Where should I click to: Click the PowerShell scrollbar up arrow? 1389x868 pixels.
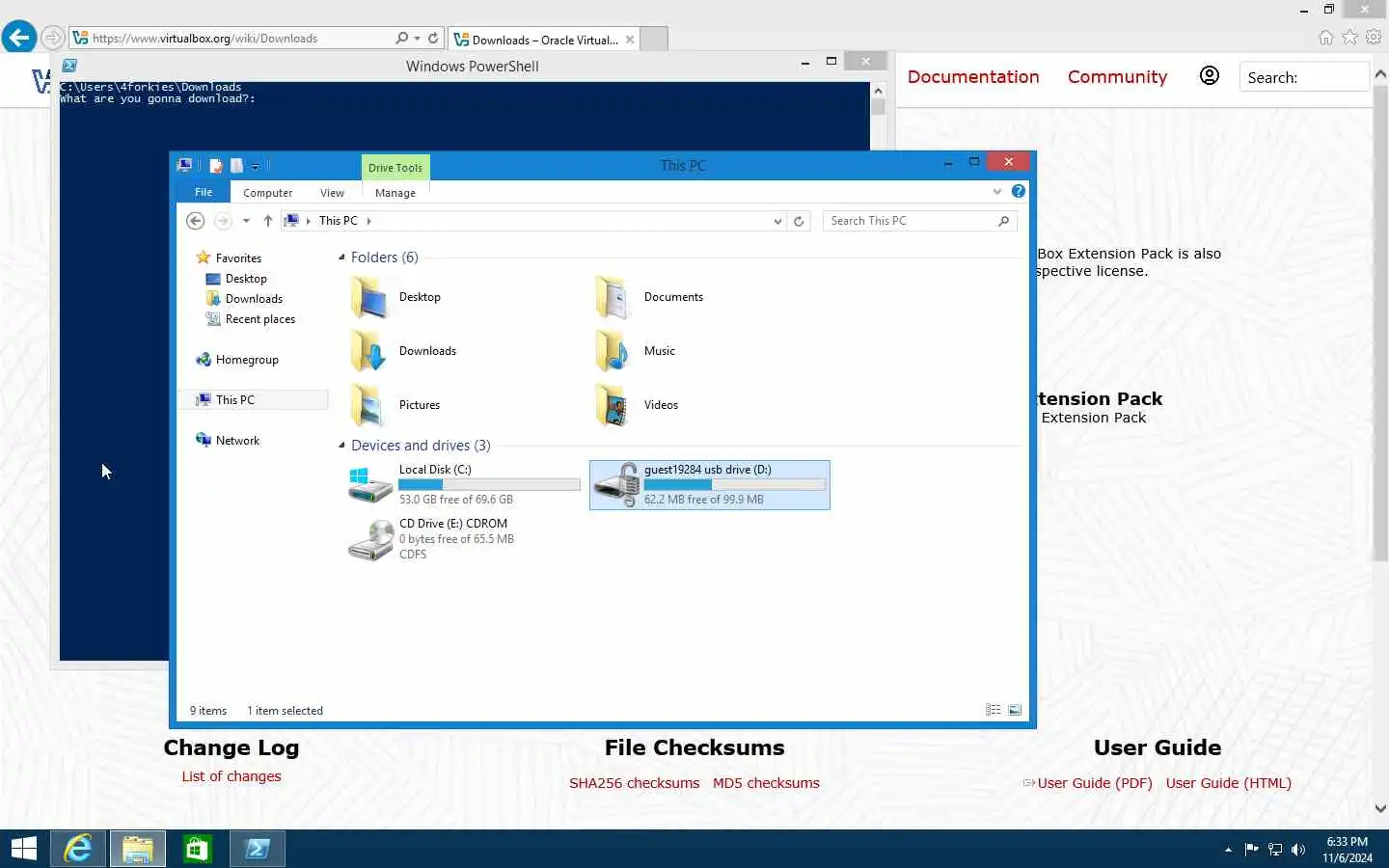pyautogui.click(x=878, y=90)
